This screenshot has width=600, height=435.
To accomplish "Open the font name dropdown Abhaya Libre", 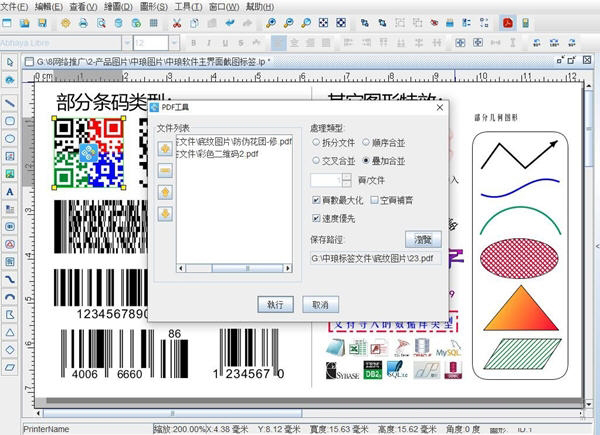I will (x=66, y=43).
